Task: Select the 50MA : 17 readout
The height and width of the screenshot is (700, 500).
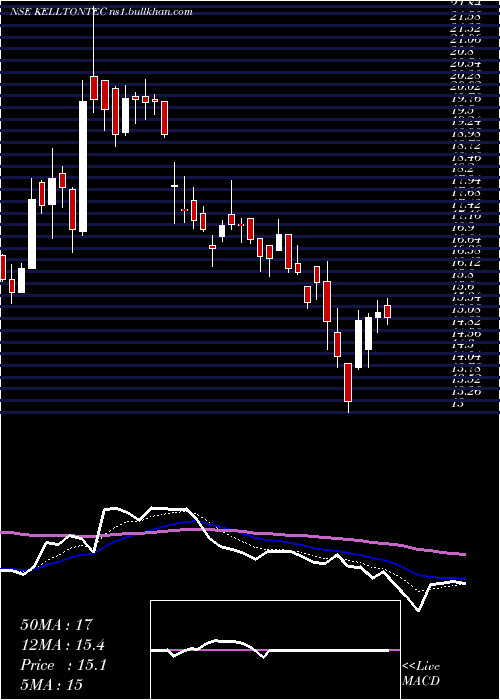Action: [57, 624]
